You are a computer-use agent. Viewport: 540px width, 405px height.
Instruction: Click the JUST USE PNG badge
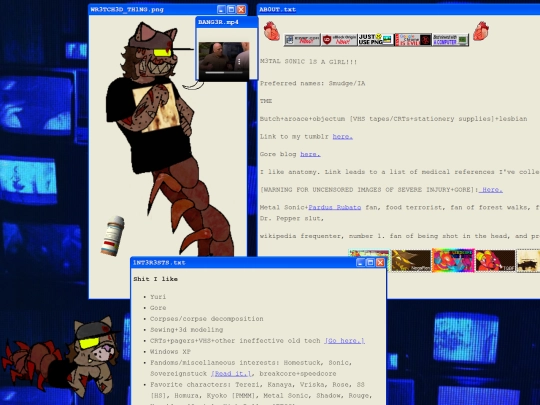click(x=376, y=40)
